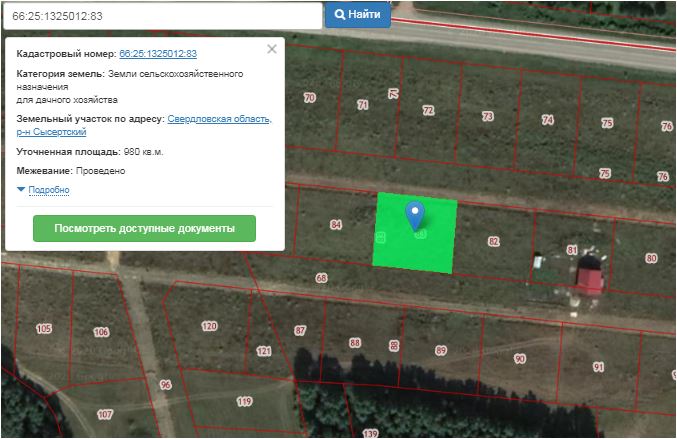The width and height of the screenshot is (677, 439).
Task: Click parcel 73 in the upper row
Action: 487,116
